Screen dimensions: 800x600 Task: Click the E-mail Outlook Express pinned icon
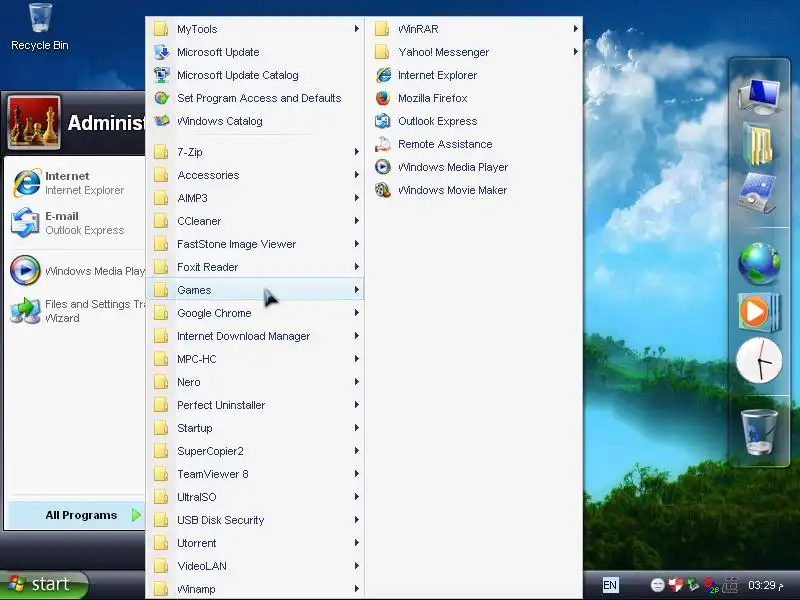[x=26, y=223]
